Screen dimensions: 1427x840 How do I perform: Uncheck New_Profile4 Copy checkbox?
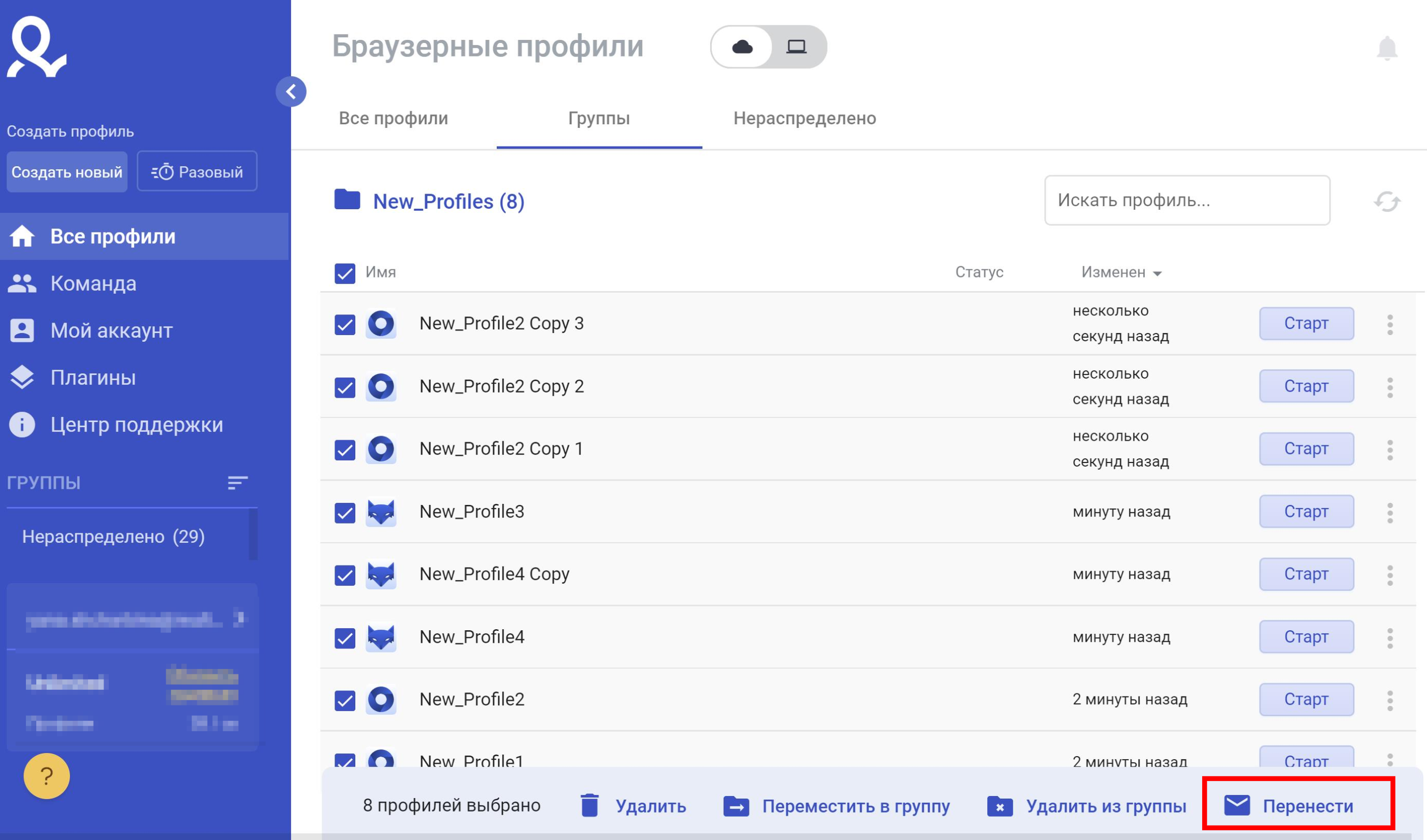[345, 575]
